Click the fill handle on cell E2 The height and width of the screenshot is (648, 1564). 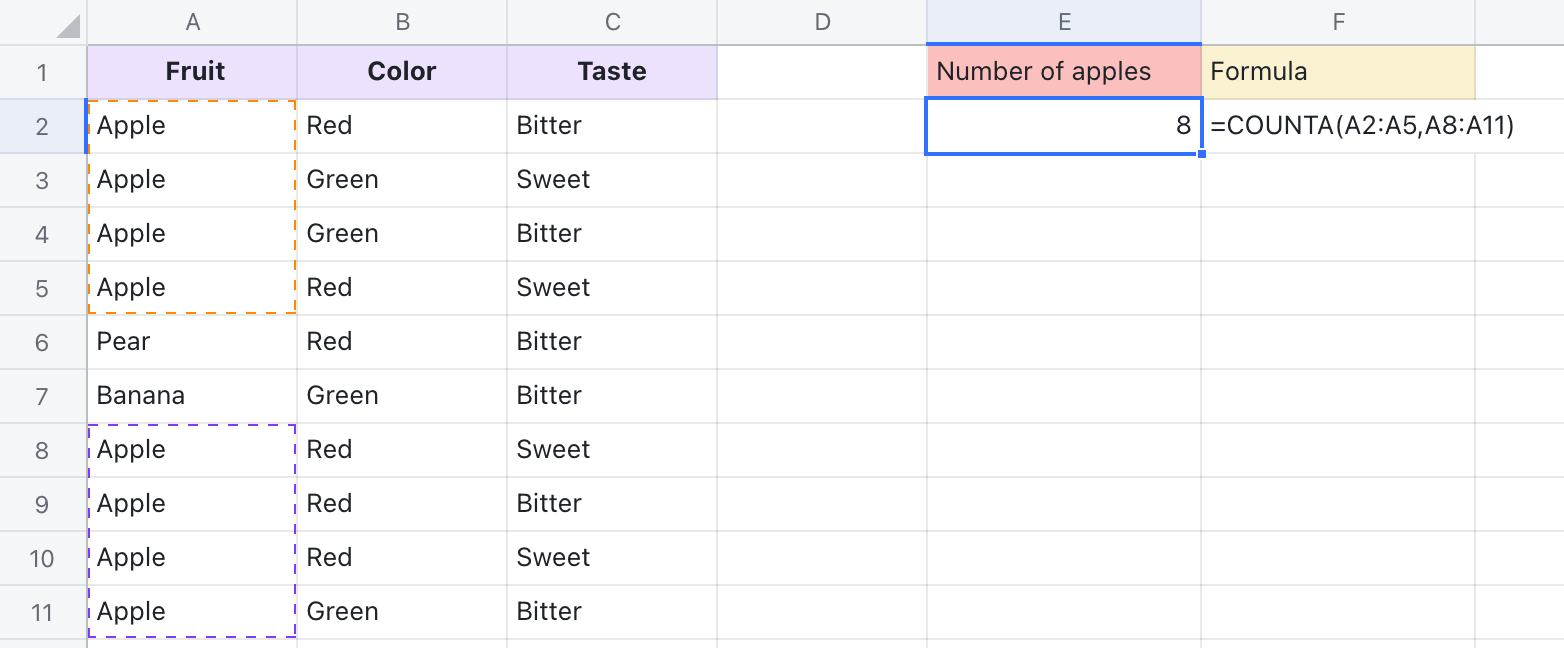coord(1200,152)
